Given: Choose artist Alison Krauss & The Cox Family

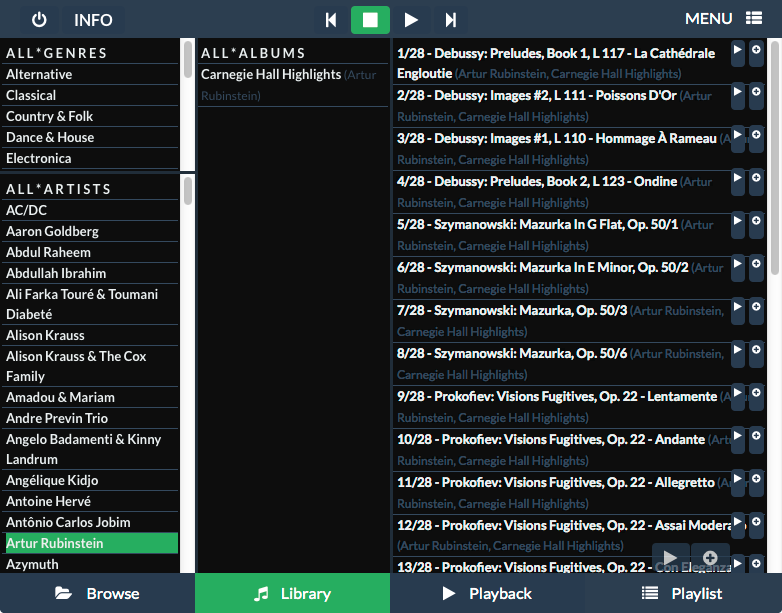Looking at the screenshot, I should pyautogui.click(x=90, y=366).
